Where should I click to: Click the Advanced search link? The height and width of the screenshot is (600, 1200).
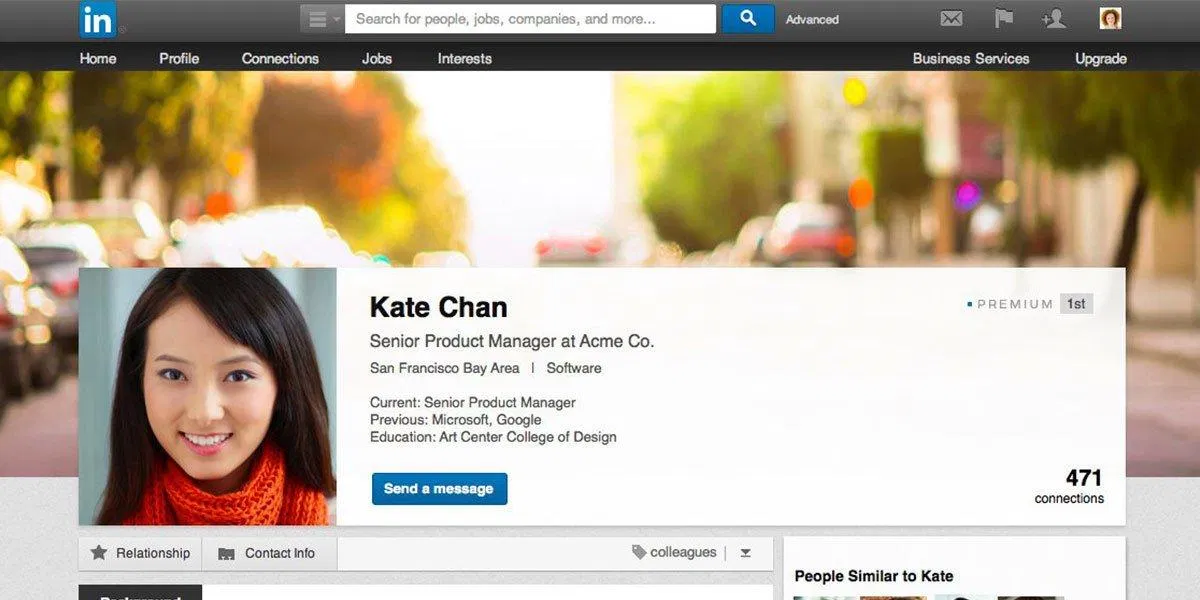click(812, 20)
